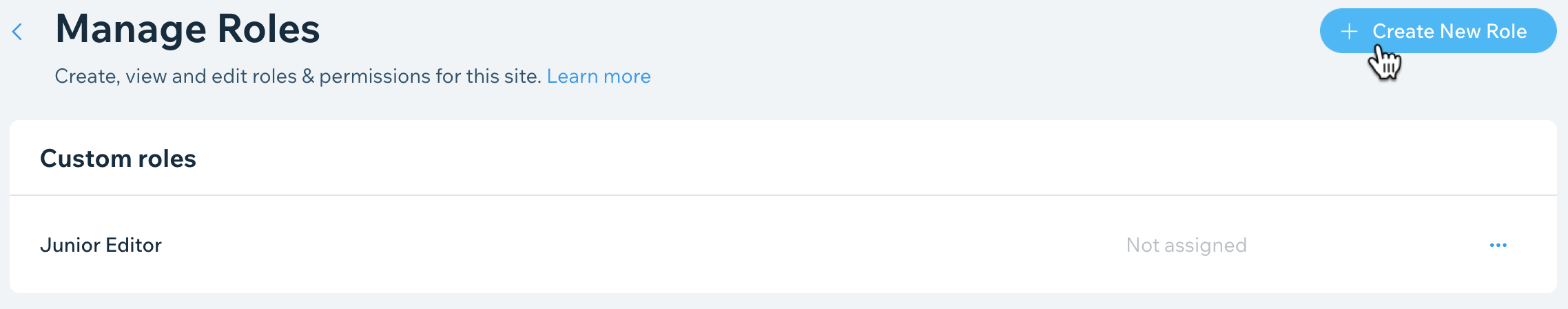Click the Not assigned status text
This screenshot has width=1568, height=309.
click(1186, 245)
